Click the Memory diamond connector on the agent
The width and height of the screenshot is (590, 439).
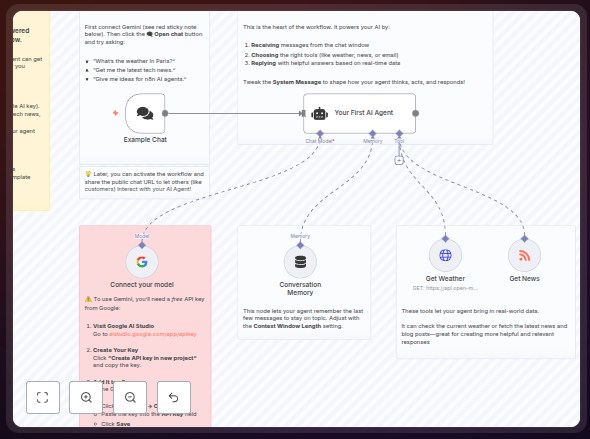coord(373,133)
